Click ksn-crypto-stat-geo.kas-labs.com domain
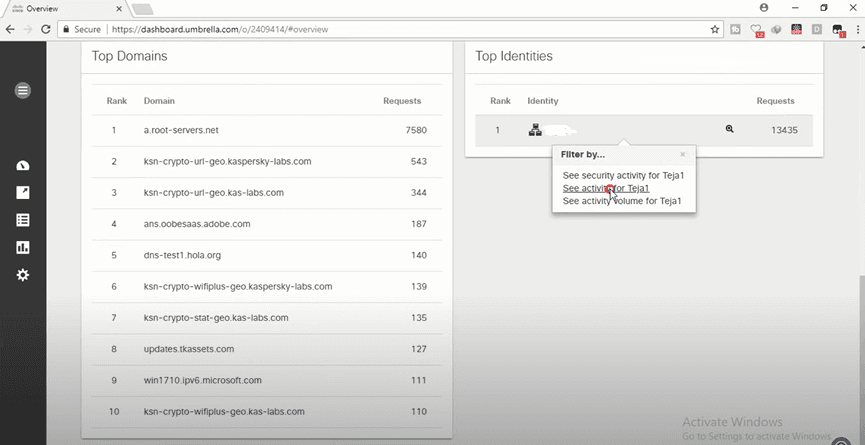Image resolution: width=865 pixels, height=445 pixels. 216,318
